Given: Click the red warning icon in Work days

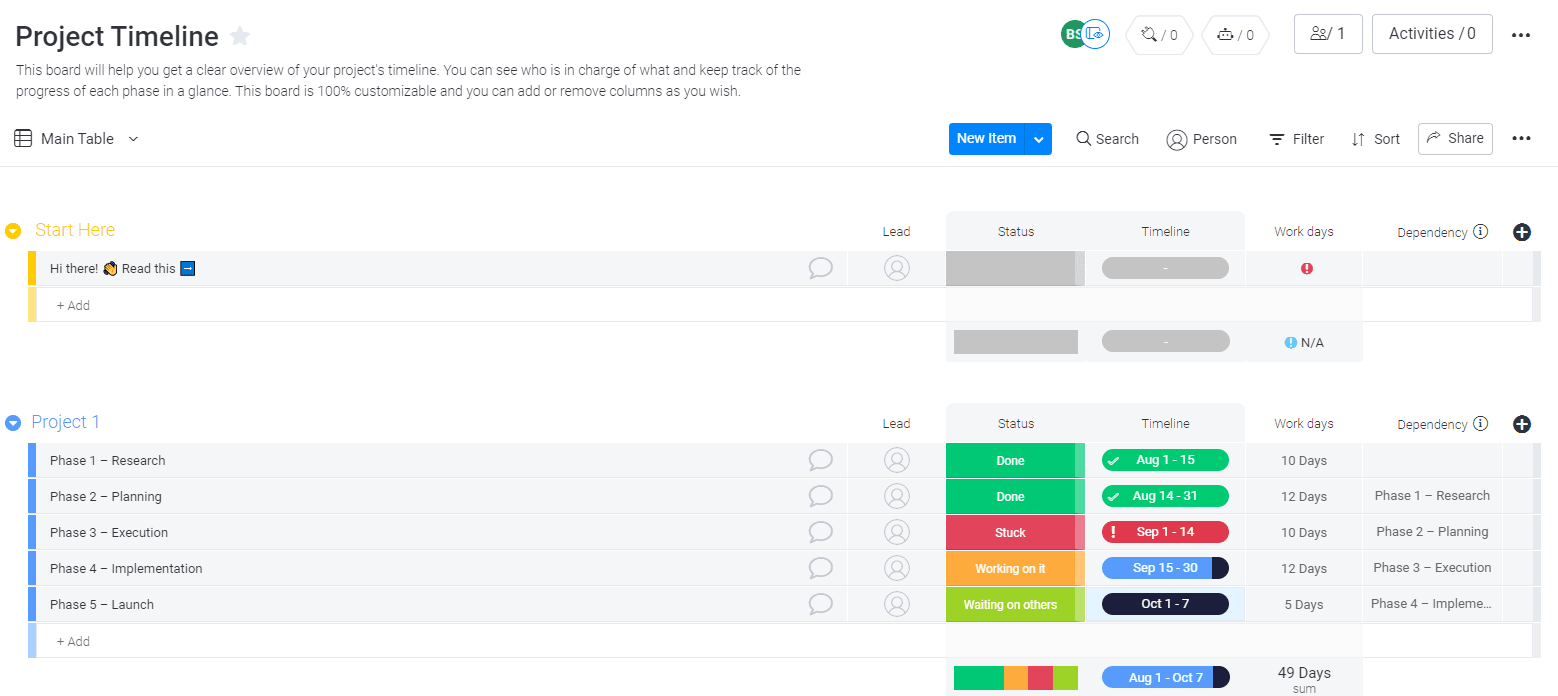Looking at the screenshot, I should point(1306,268).
